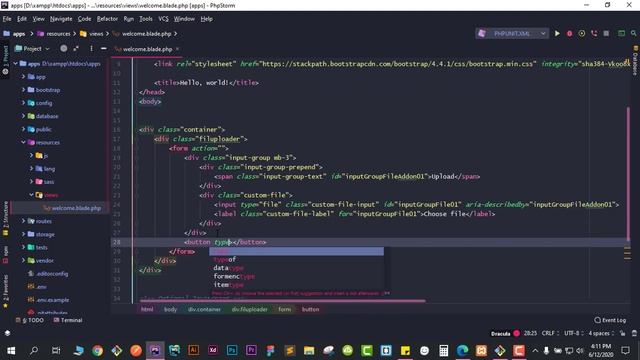Click the form HTML breadcrumb

[284, 309]
